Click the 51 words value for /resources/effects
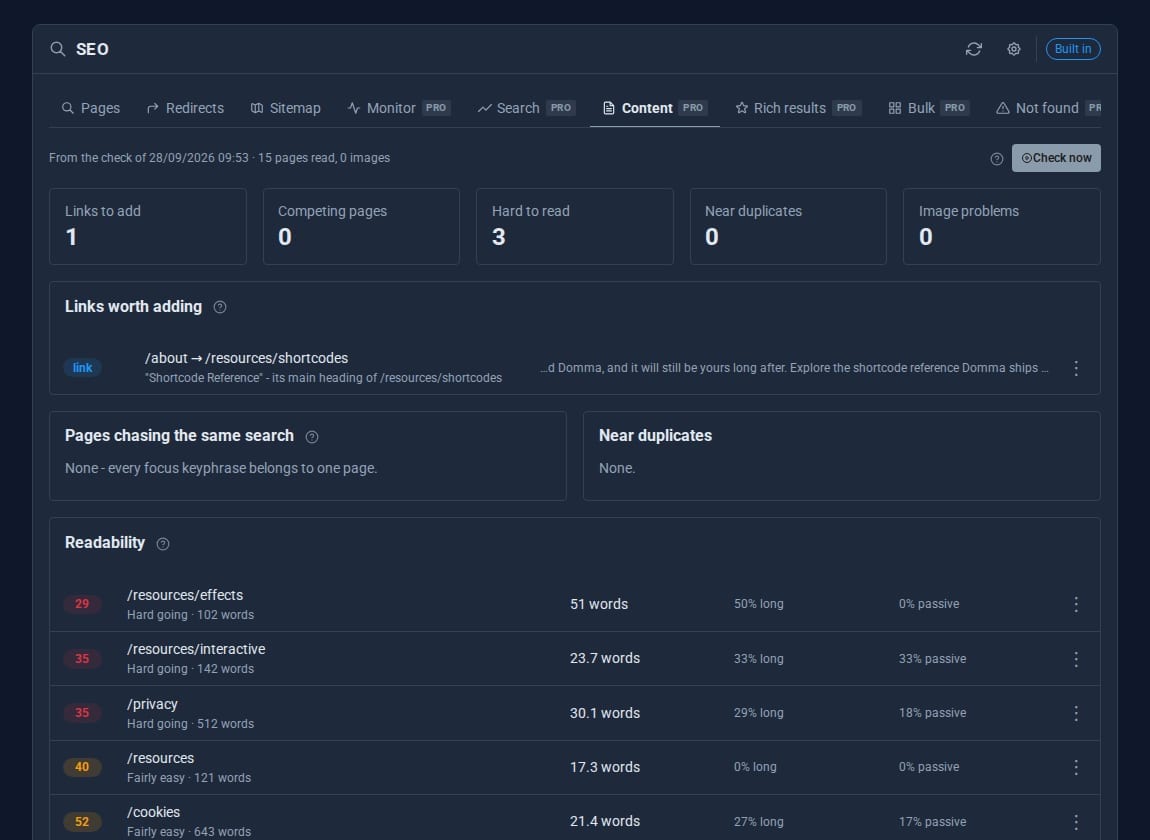This screenshot has width=1150, height=840. 598,604
